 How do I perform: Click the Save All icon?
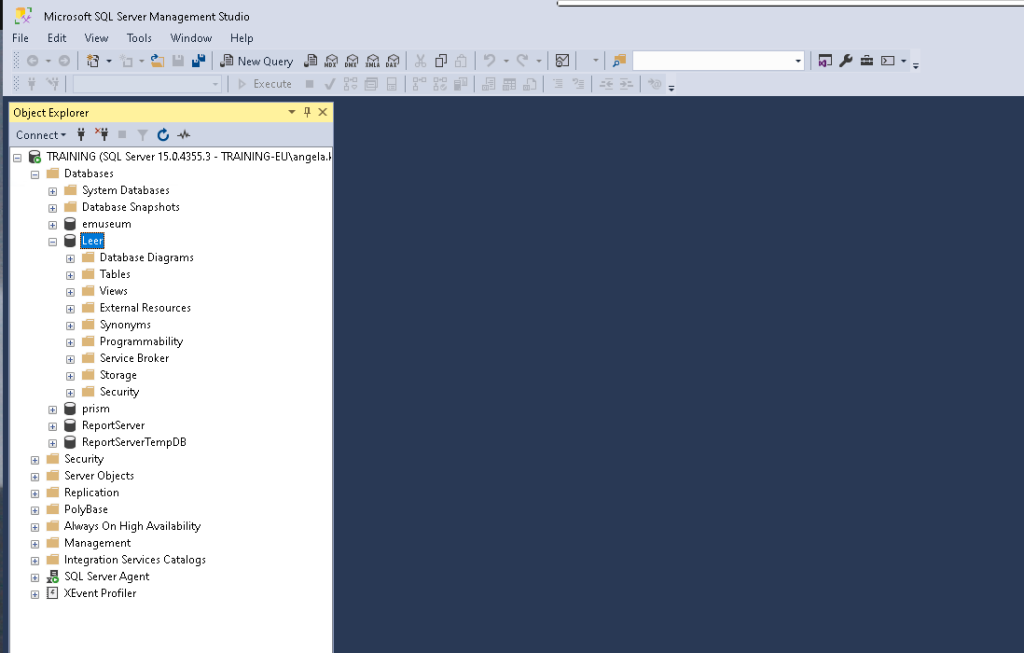(x=199, y=61)
